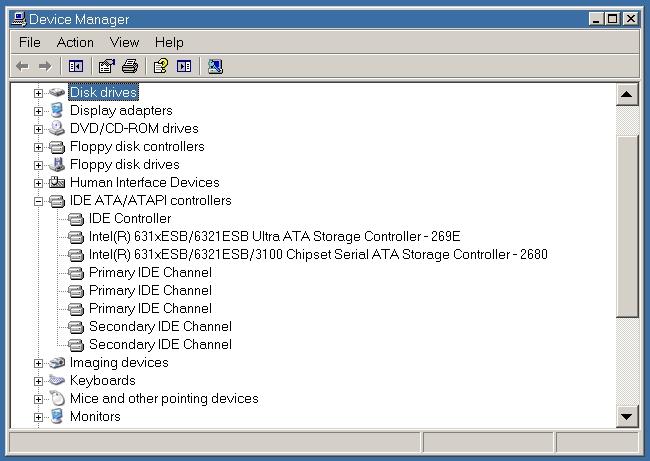The height and width of the screenshot is (461, 650).
Task: Click the IDE ATA/ATAPI controllers category icon
Action: (x=57, y=201)
